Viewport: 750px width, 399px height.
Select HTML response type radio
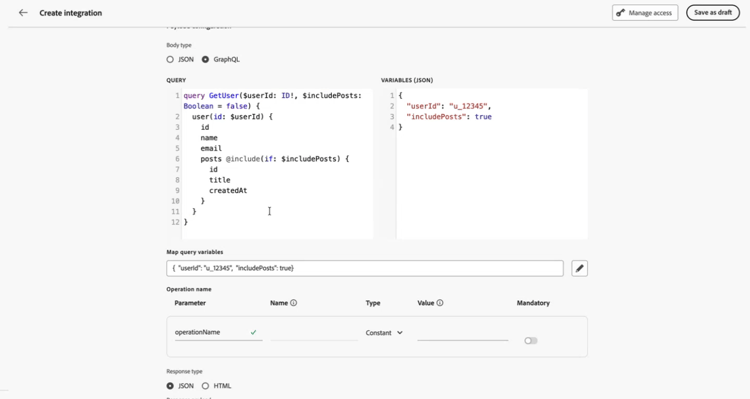pyautogui.click(x=205, y=386)
